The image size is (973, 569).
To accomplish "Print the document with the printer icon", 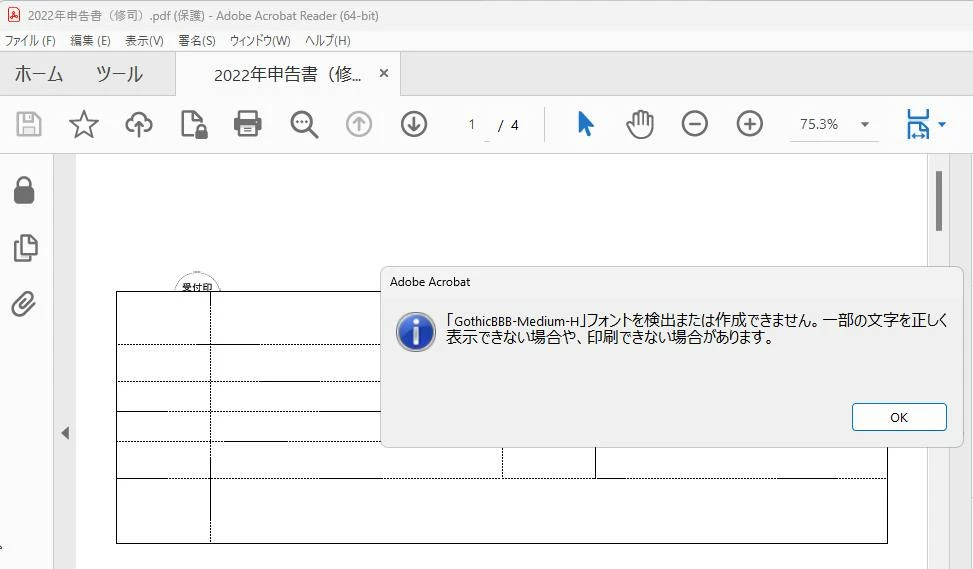I will [x=248, y=124].
